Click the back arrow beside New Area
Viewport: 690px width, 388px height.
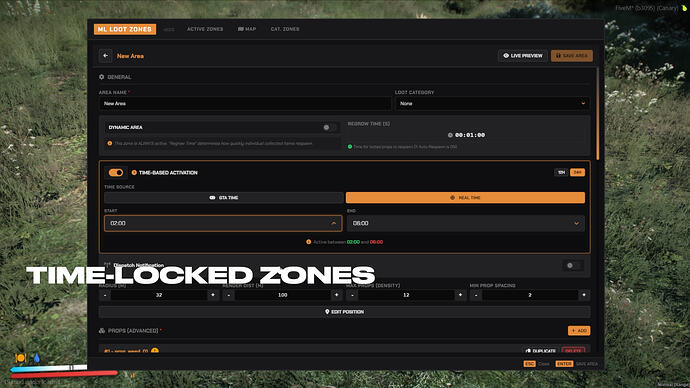[x=105, y=56]
